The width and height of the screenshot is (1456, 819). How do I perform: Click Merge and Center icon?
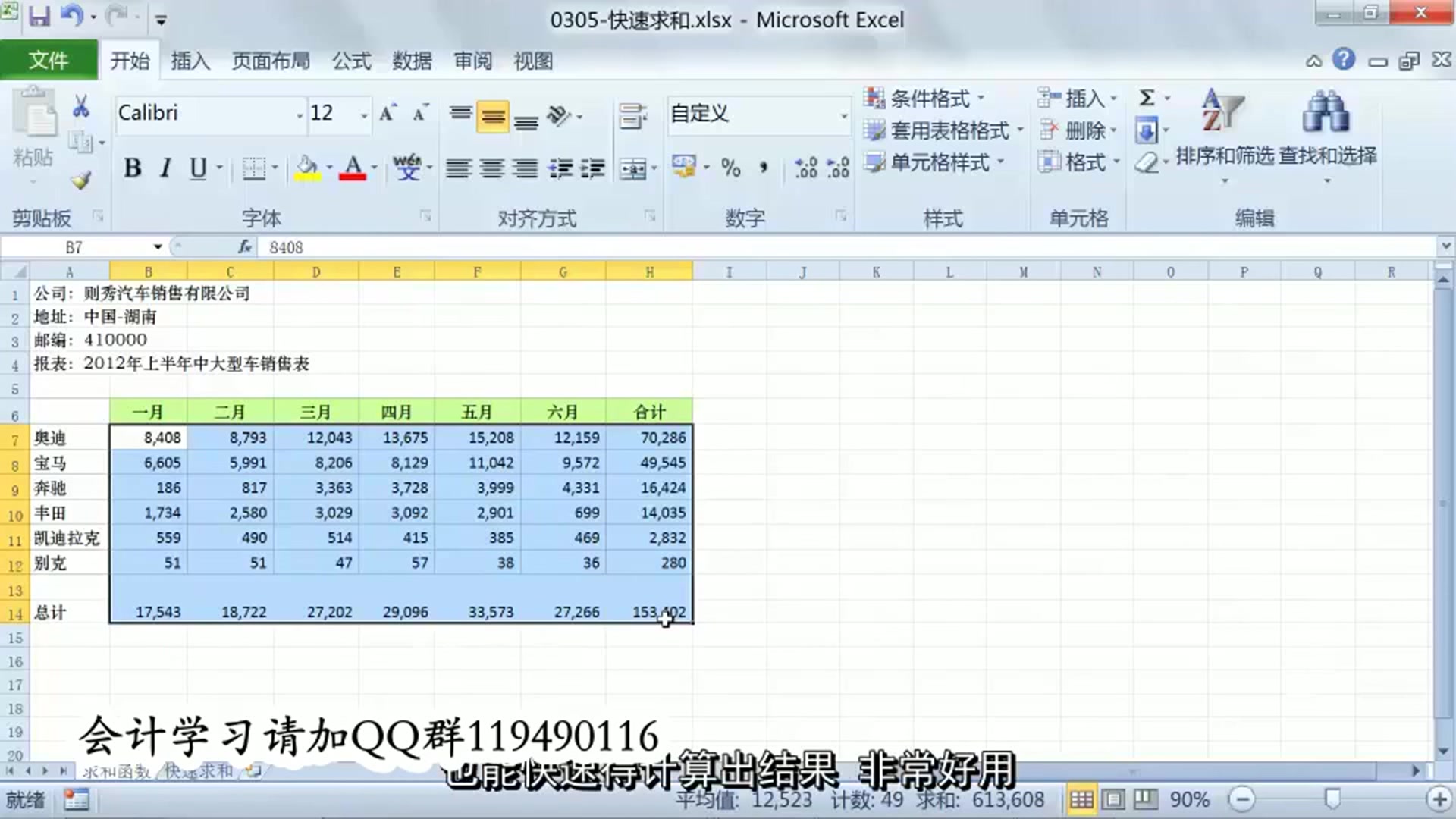632,168
